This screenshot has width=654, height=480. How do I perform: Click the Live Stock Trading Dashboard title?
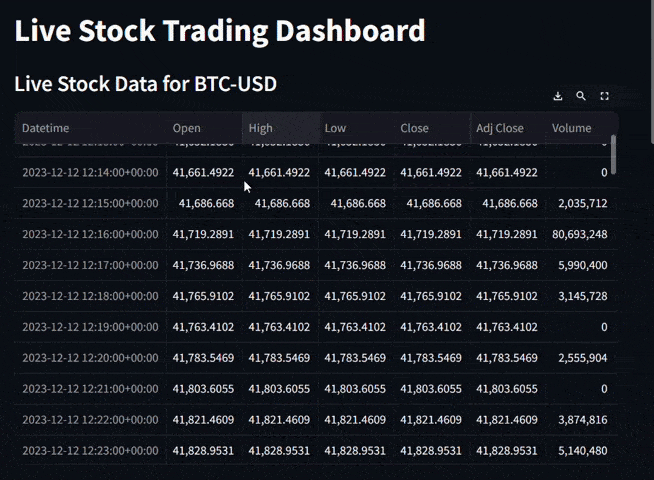click(x=220, y=31)
